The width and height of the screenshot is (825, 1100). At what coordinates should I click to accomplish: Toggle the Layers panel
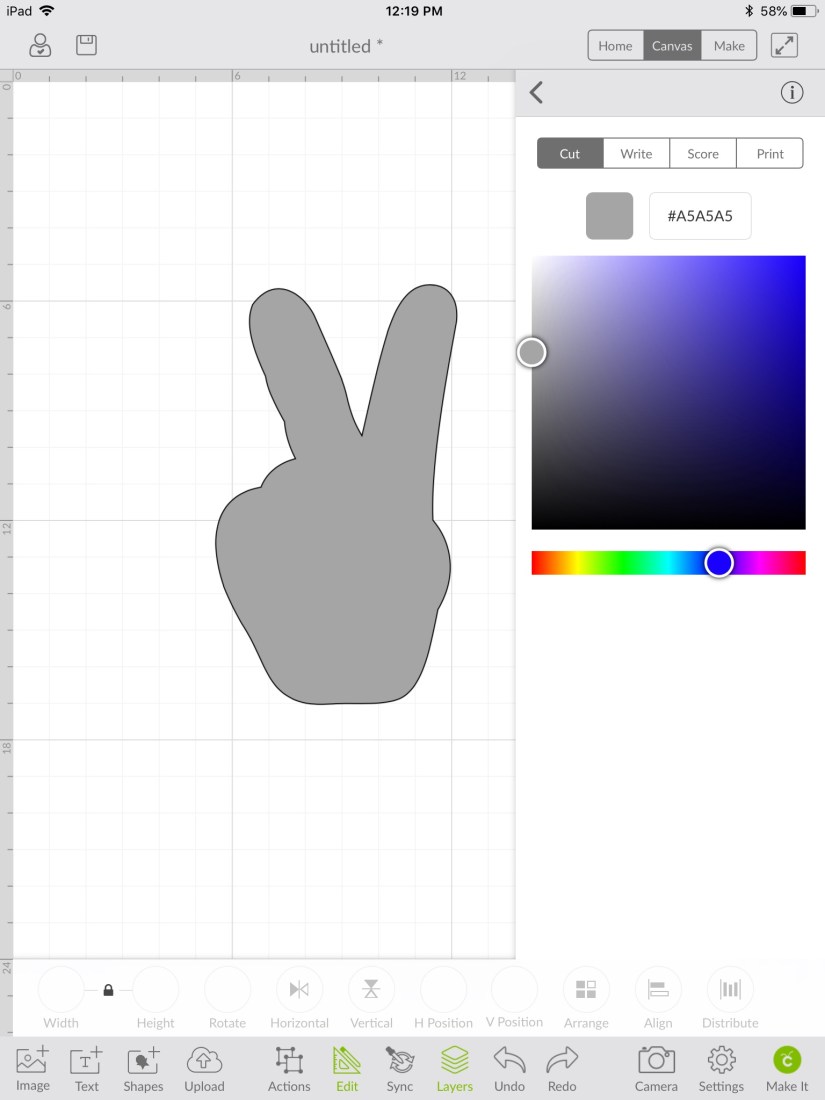(x=455, y=1067)
